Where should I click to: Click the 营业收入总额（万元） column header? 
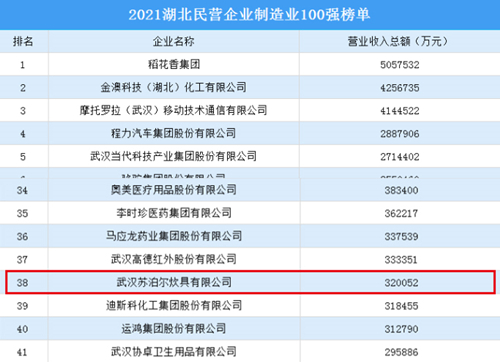point(399,41)
